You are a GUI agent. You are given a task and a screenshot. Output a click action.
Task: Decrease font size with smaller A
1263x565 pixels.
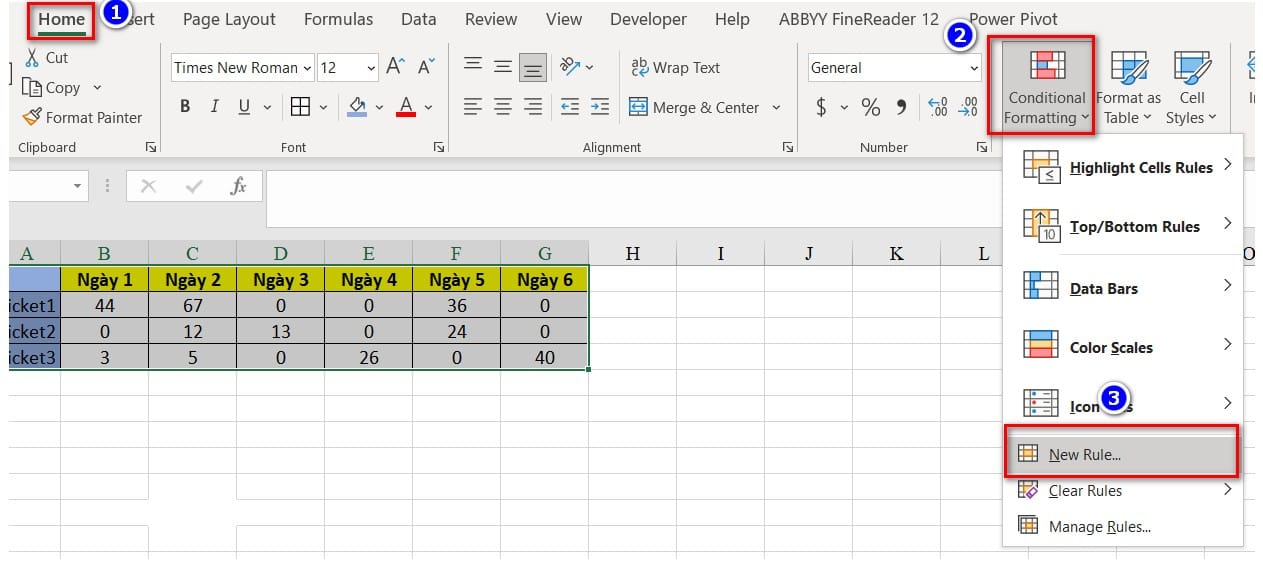click(426, 67)
